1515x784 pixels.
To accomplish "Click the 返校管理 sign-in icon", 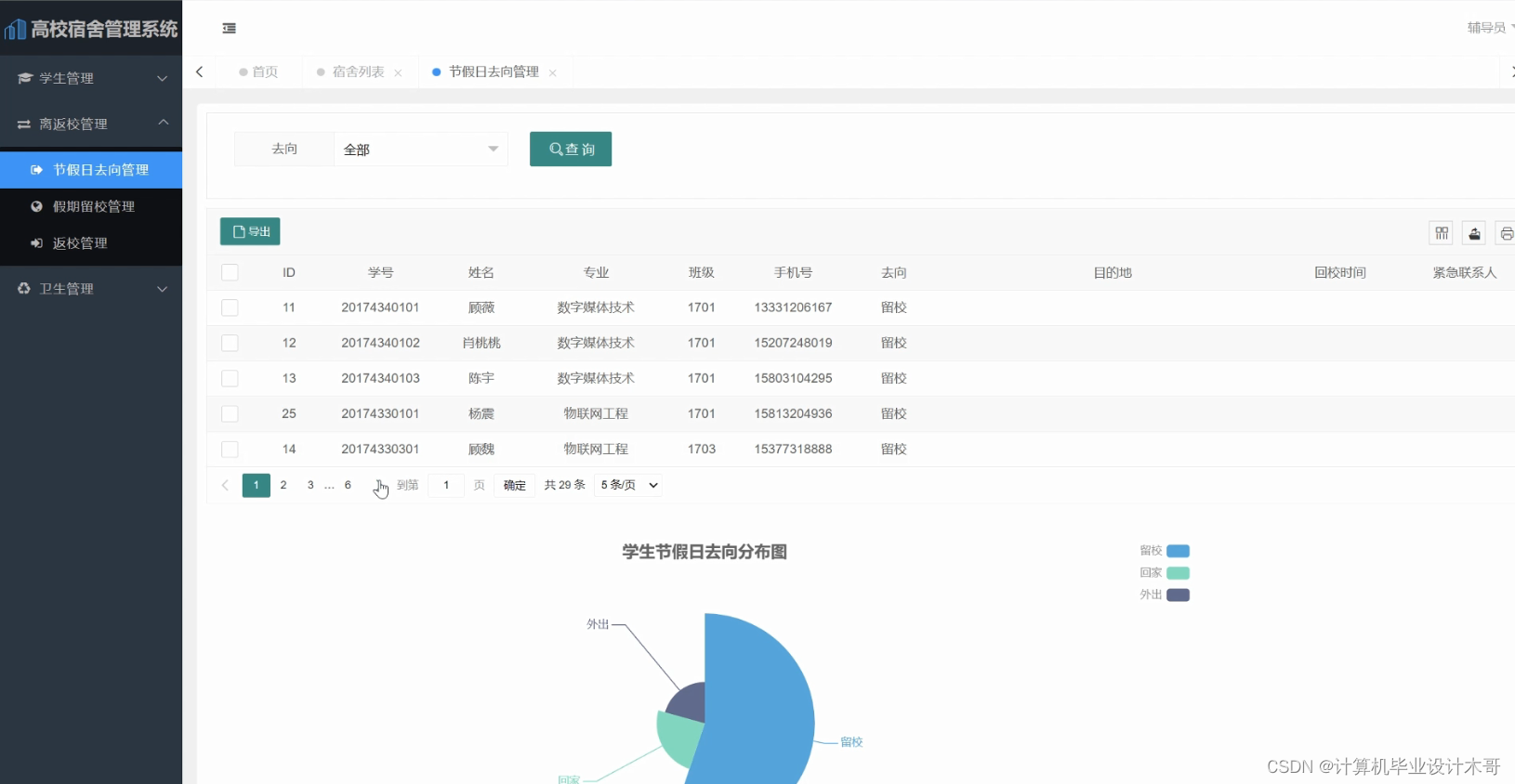I will 37,243.
